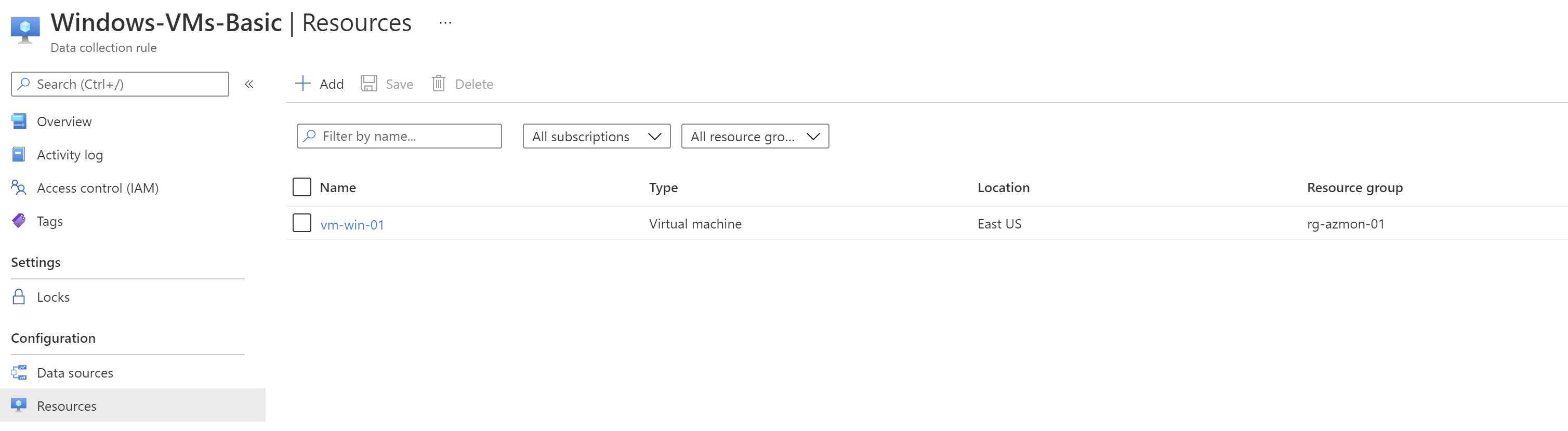Viewport: 1568px width, 431px height.
Task: Sort by Name column header
Action: 338,187
